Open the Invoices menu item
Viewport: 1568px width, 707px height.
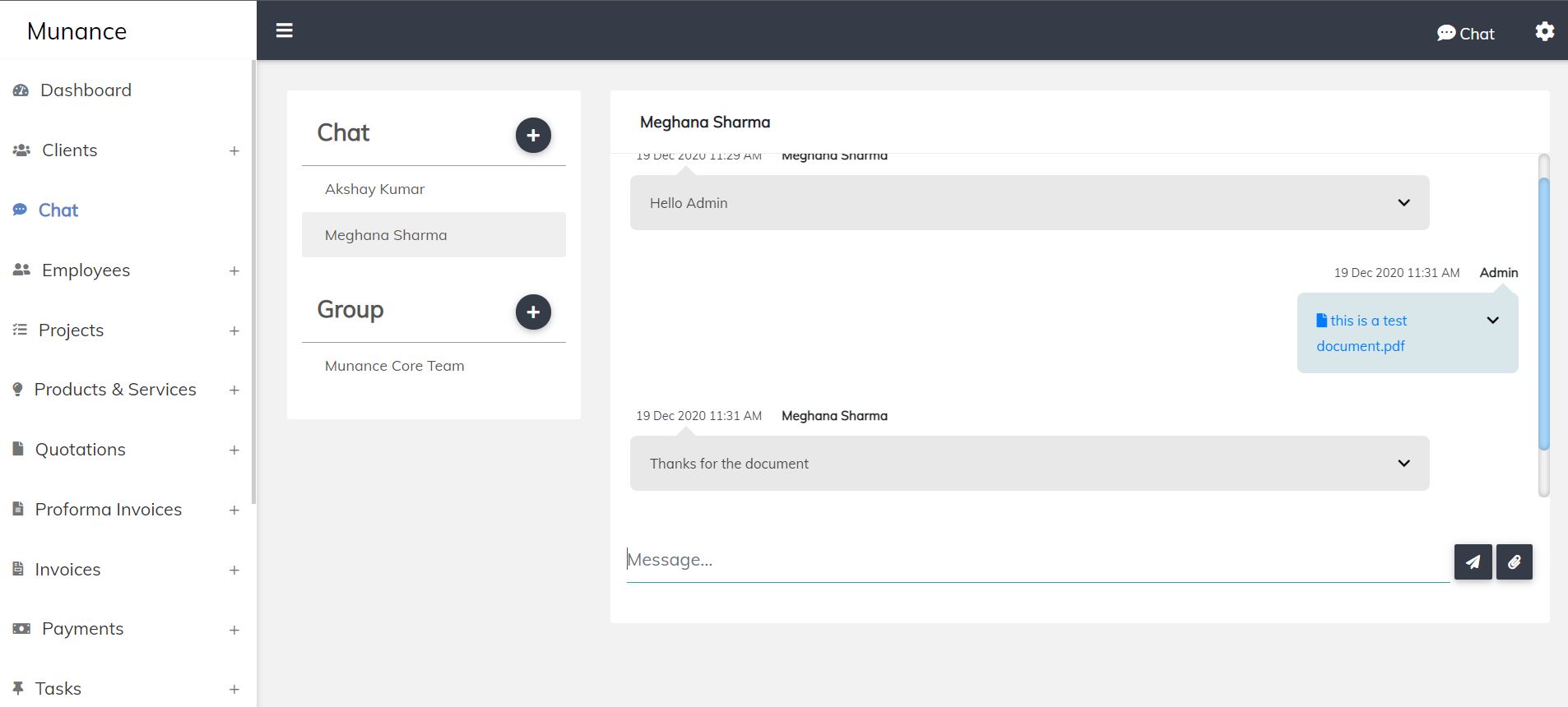click(x=68, y=570)
